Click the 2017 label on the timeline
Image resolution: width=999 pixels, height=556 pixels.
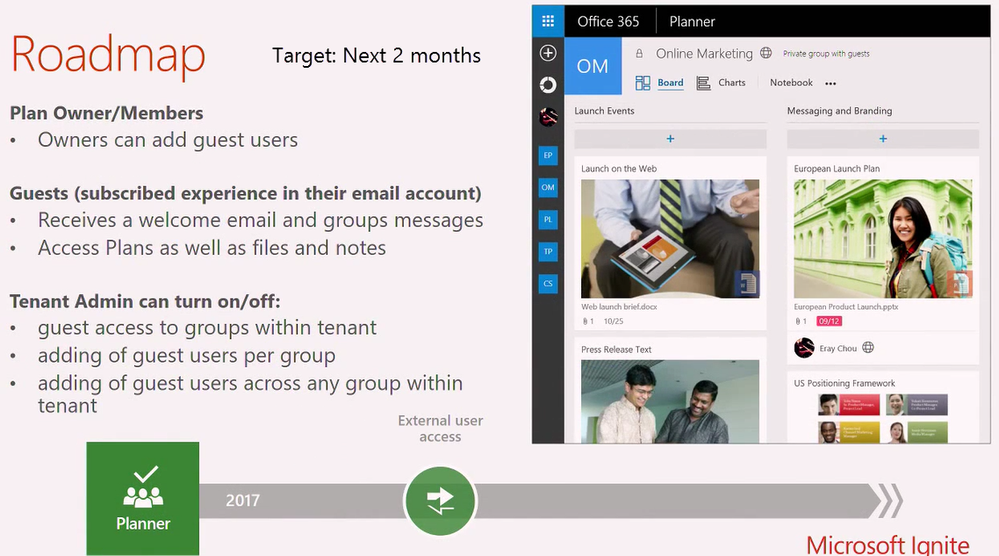(x=242, y=501)
